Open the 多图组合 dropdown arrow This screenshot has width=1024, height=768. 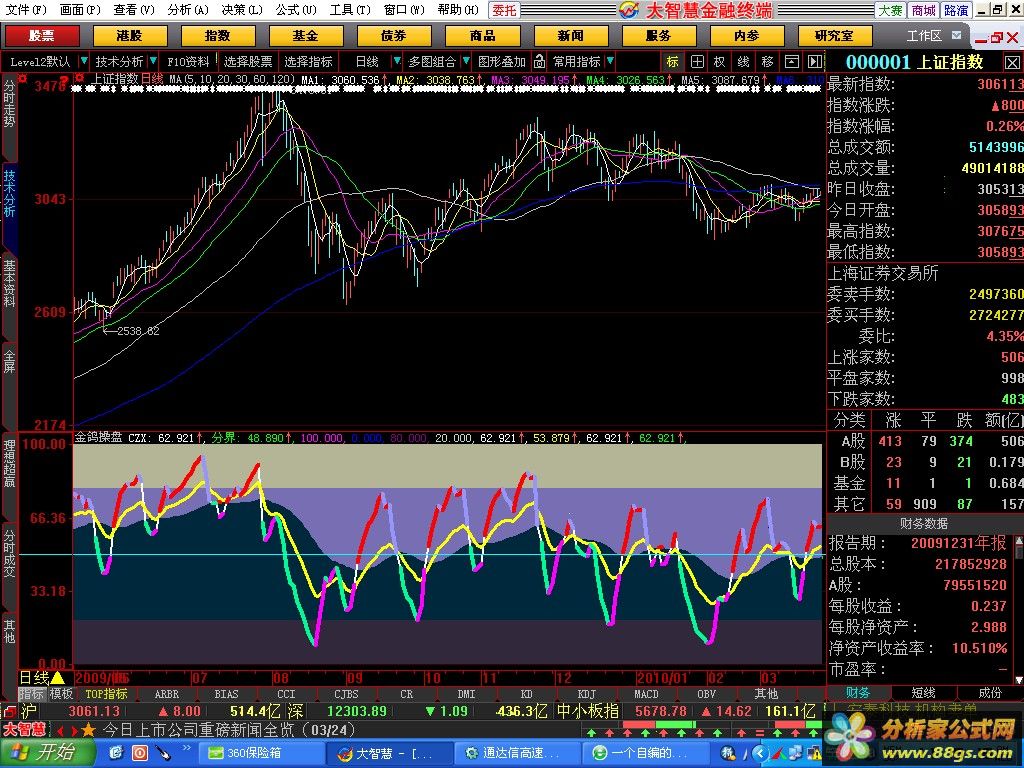pyautogui.click(x=466, y=61)
